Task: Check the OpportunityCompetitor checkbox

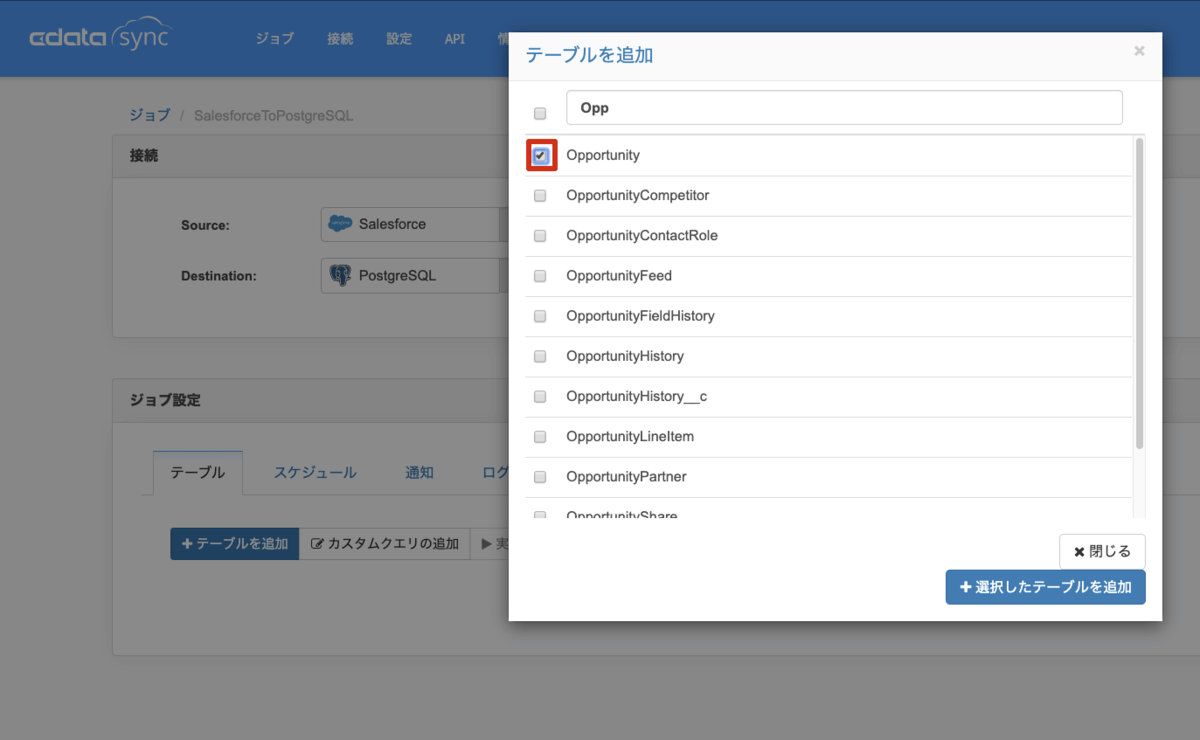Action: tap(540, 196)
